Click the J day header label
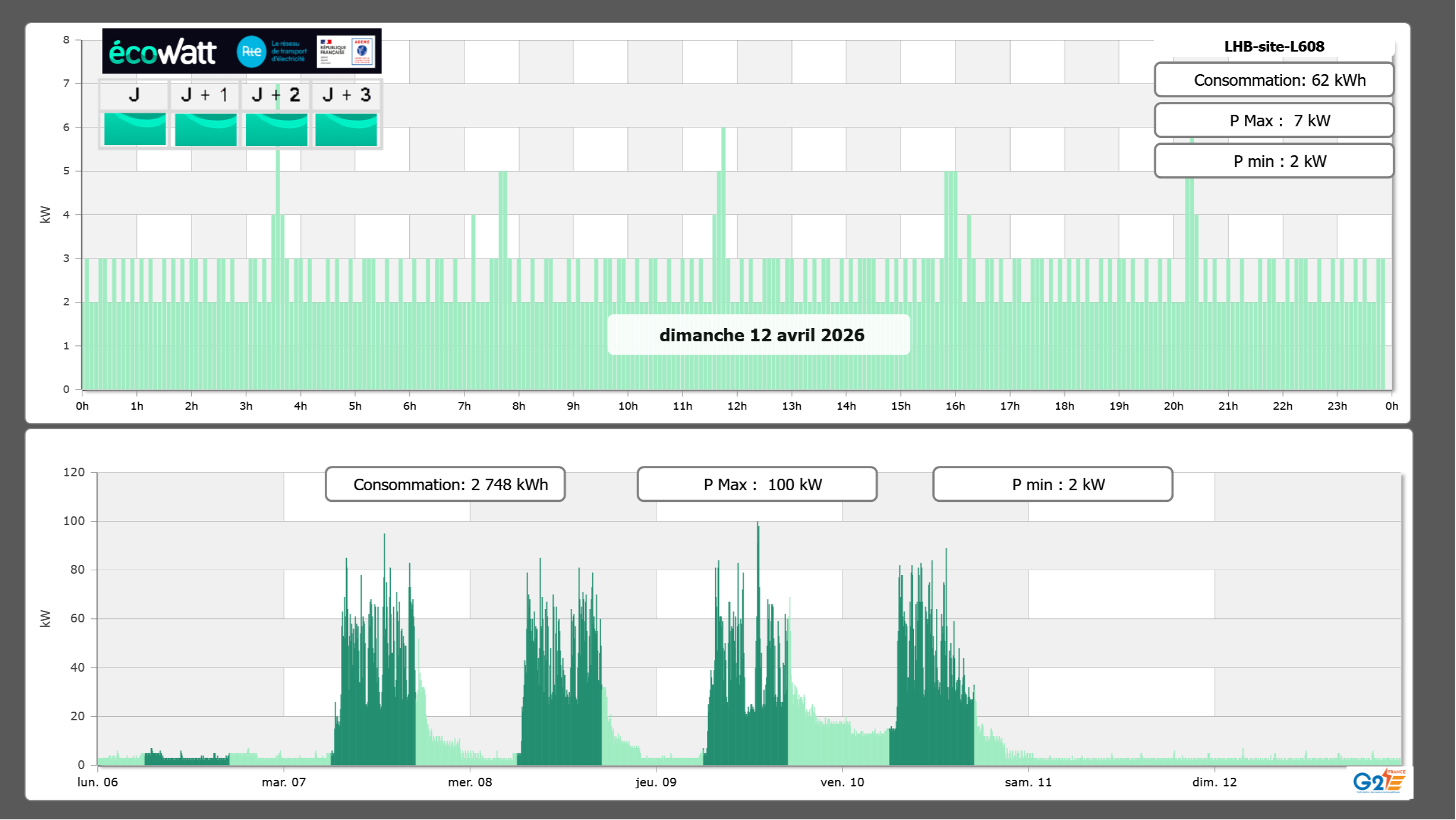This screenshot has height=820, width=1456. point(134,95)
